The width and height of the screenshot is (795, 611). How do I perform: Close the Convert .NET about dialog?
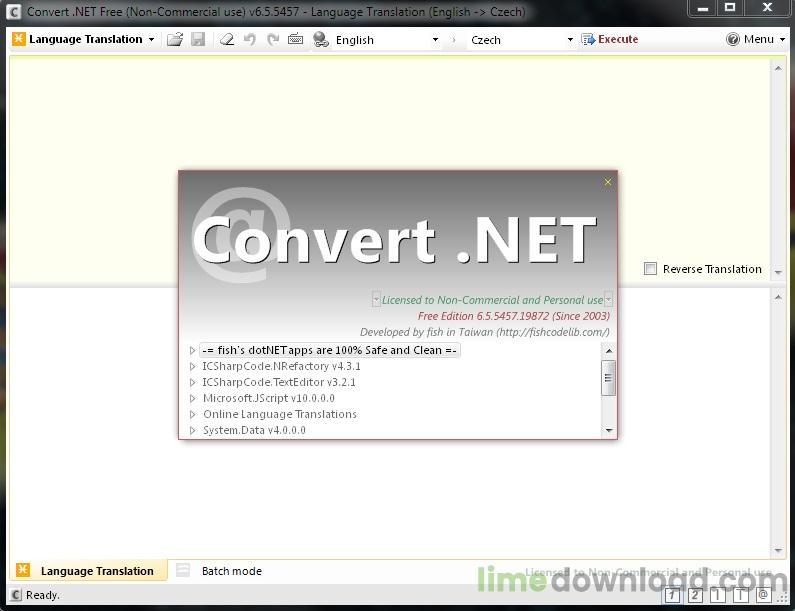[x=607, y=182]
